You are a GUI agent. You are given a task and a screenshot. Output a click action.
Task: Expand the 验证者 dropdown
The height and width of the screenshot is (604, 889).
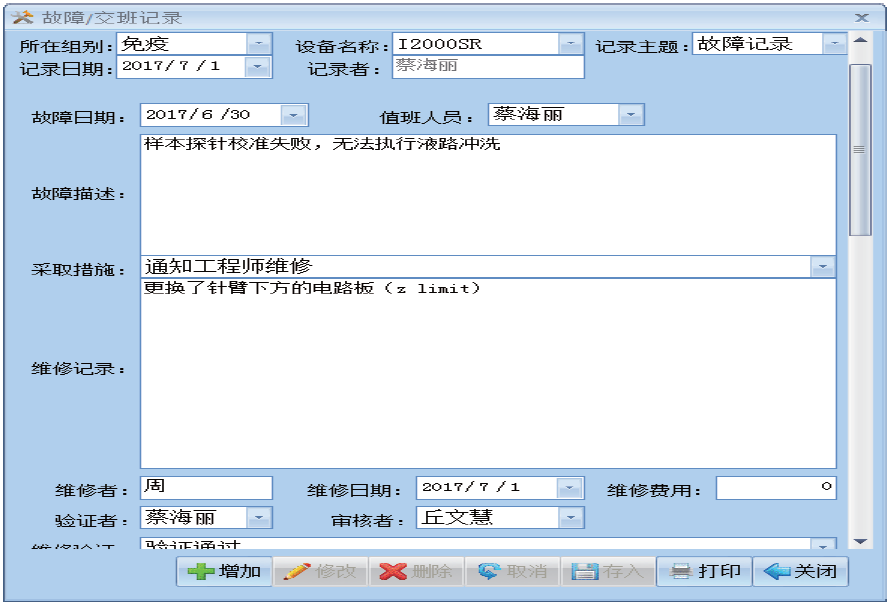tap(259, 518)
